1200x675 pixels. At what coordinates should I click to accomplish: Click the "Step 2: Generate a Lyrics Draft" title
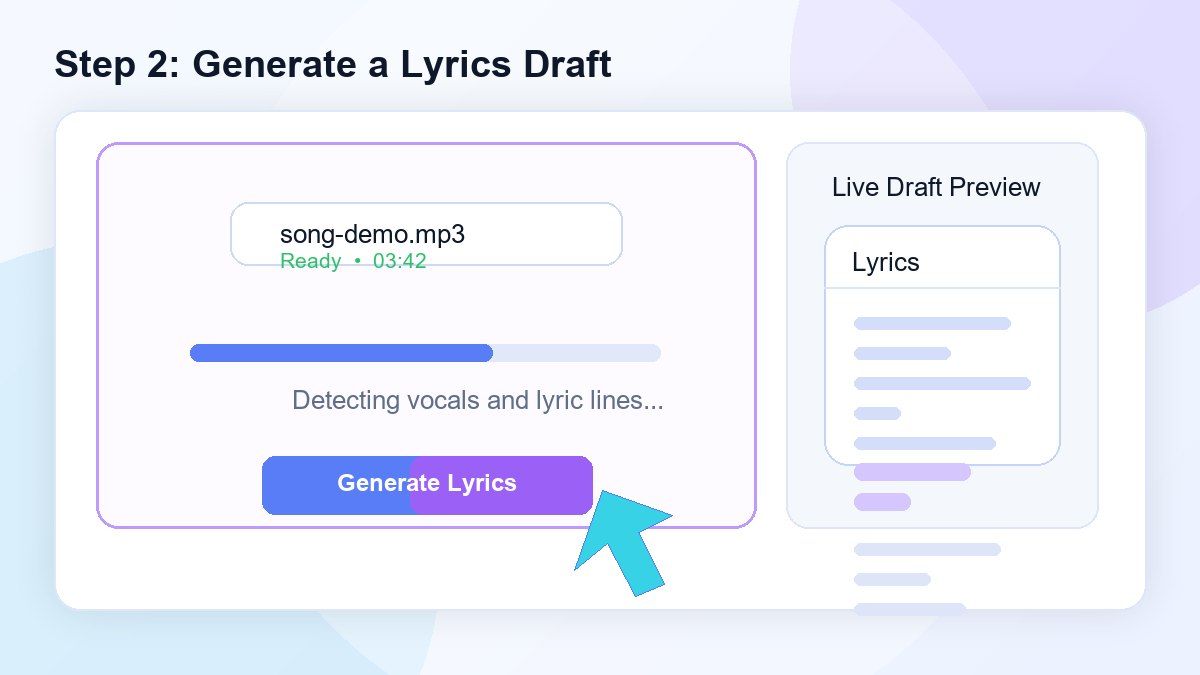pyautogui.click(x=333, y=64)
